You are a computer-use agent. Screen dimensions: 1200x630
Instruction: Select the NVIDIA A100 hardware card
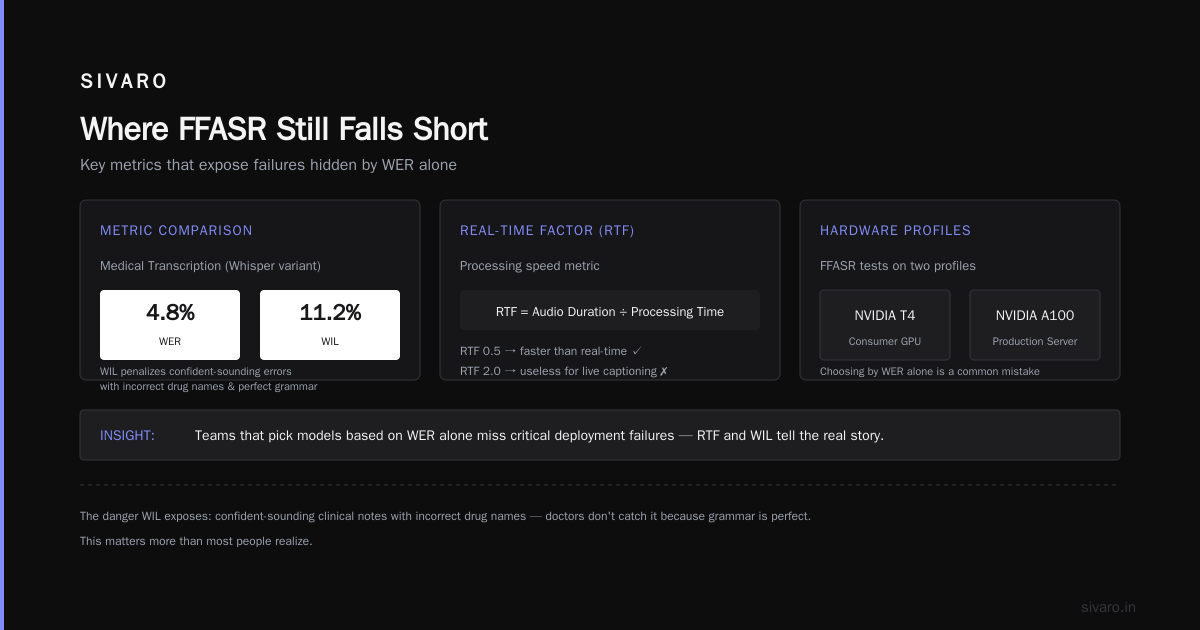(x=1035, y=325)
